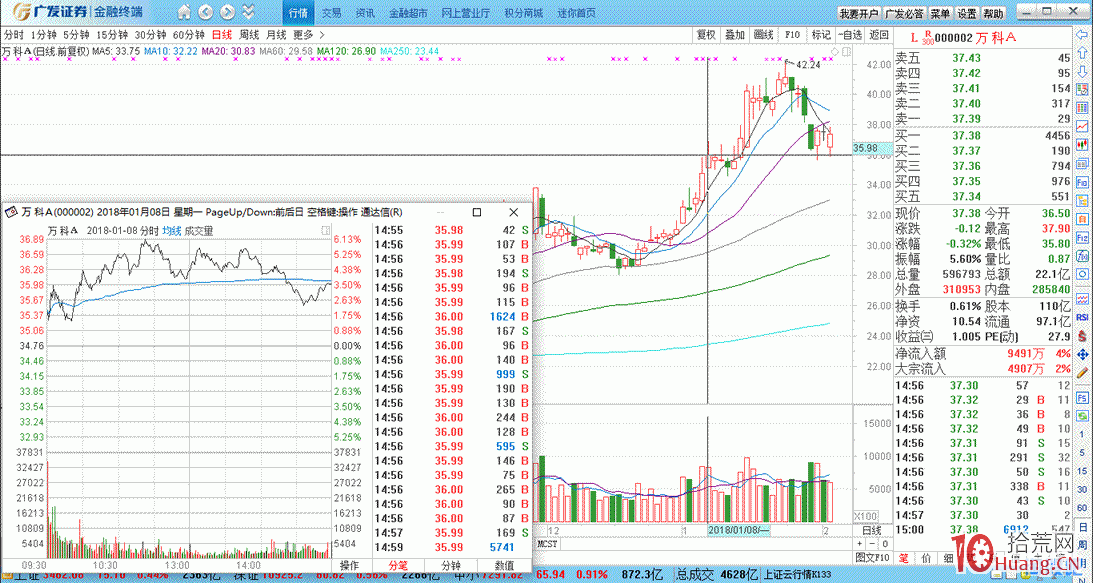Screen dimensions: 1093x583
Task: Open the 复权 adjustment option
Action: pos(706,35)
